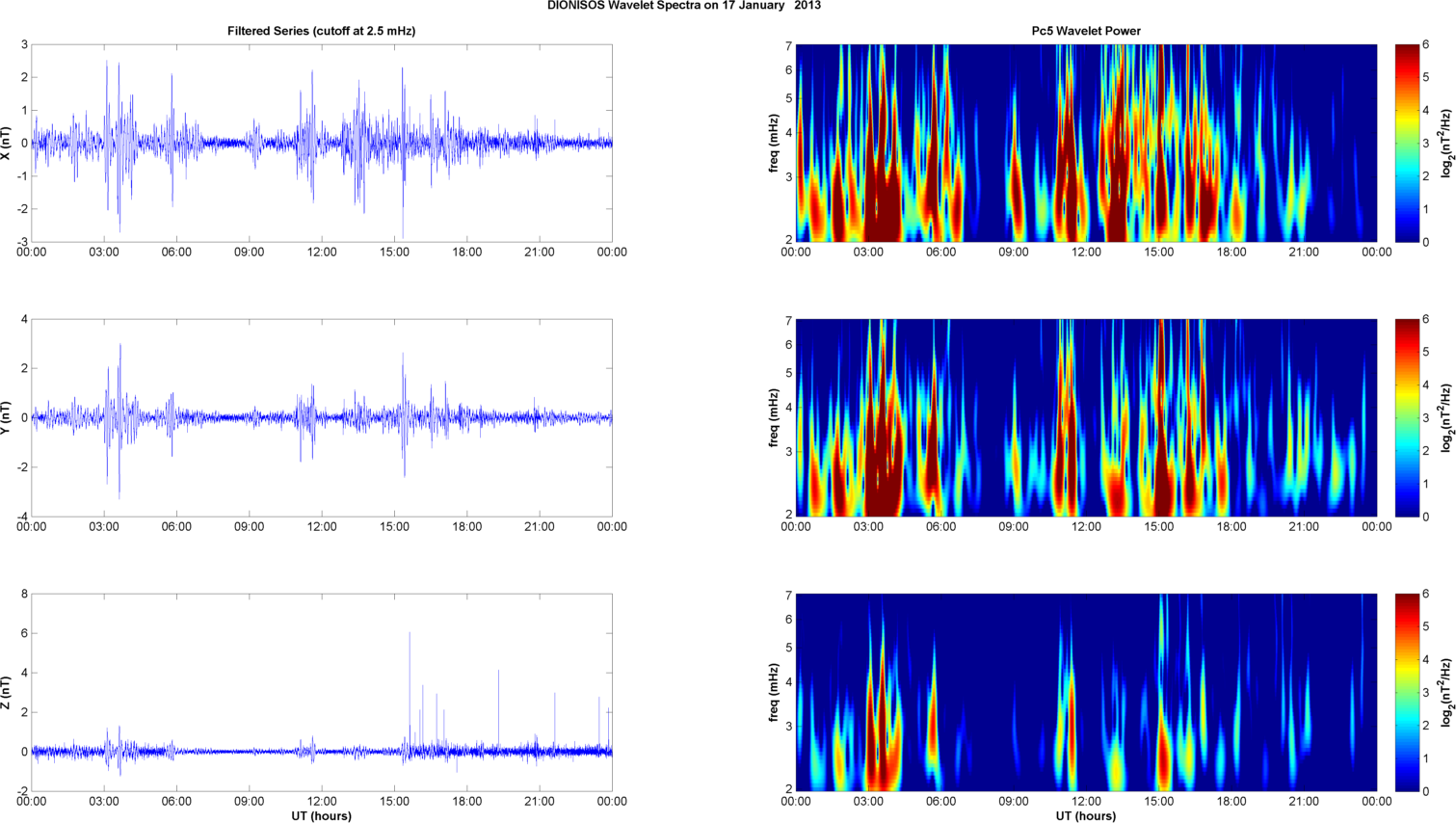Screen dimensions: 1456x823
Task: Click the -3 tick on the X (nT) axis
Action: pyautogui.click(x=22, y=242)
